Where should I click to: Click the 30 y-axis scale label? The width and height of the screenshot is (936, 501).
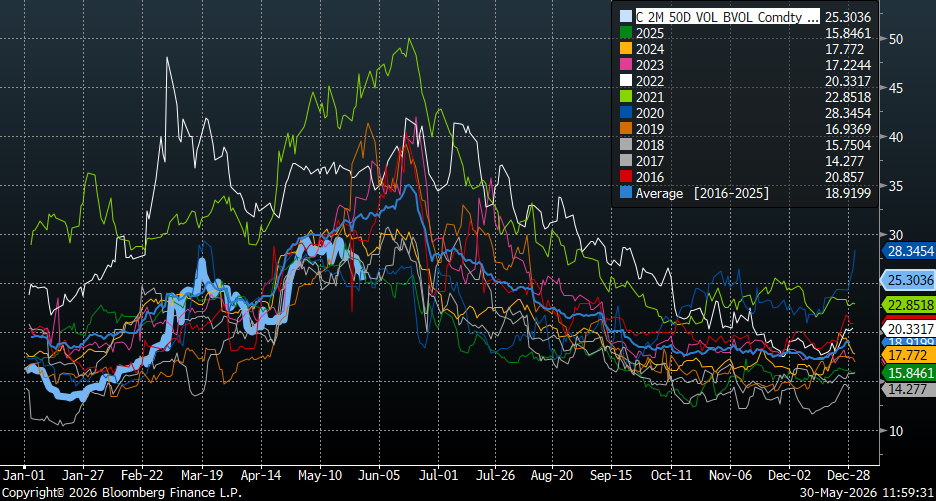coord(895,235)
